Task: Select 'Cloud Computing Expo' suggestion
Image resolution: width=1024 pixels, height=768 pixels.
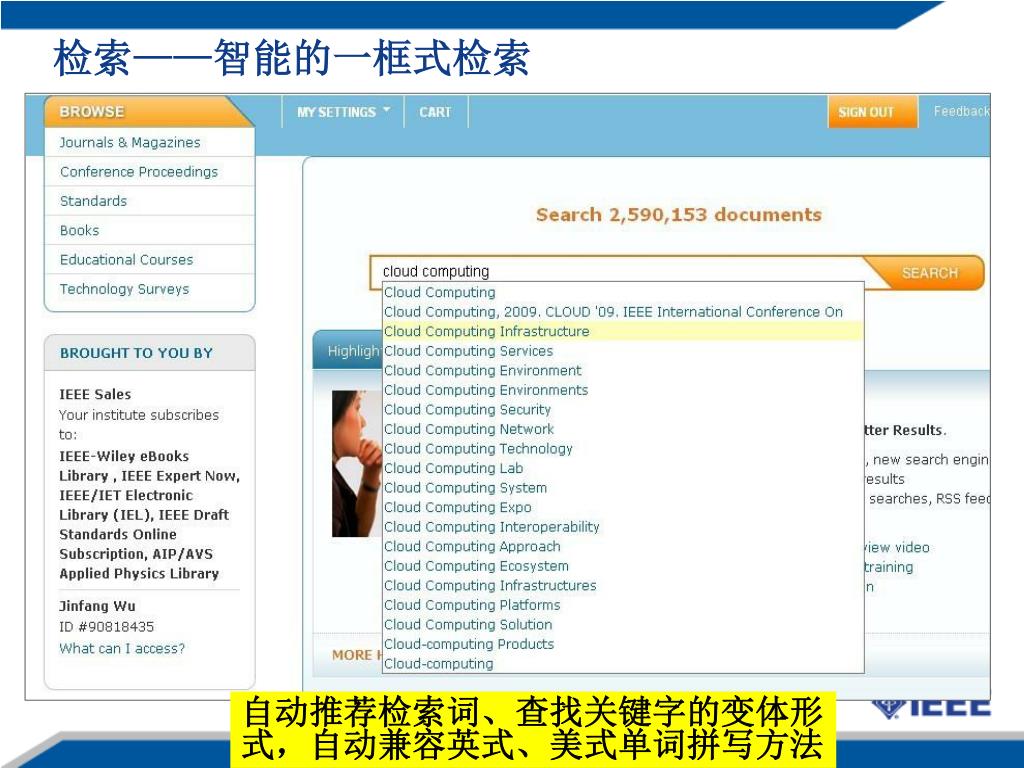Action: (x=623, y=508)
